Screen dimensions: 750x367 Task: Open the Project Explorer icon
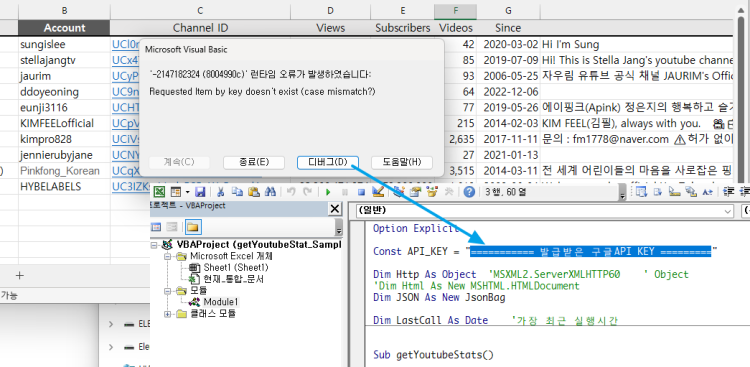click(x=398, y=191)
